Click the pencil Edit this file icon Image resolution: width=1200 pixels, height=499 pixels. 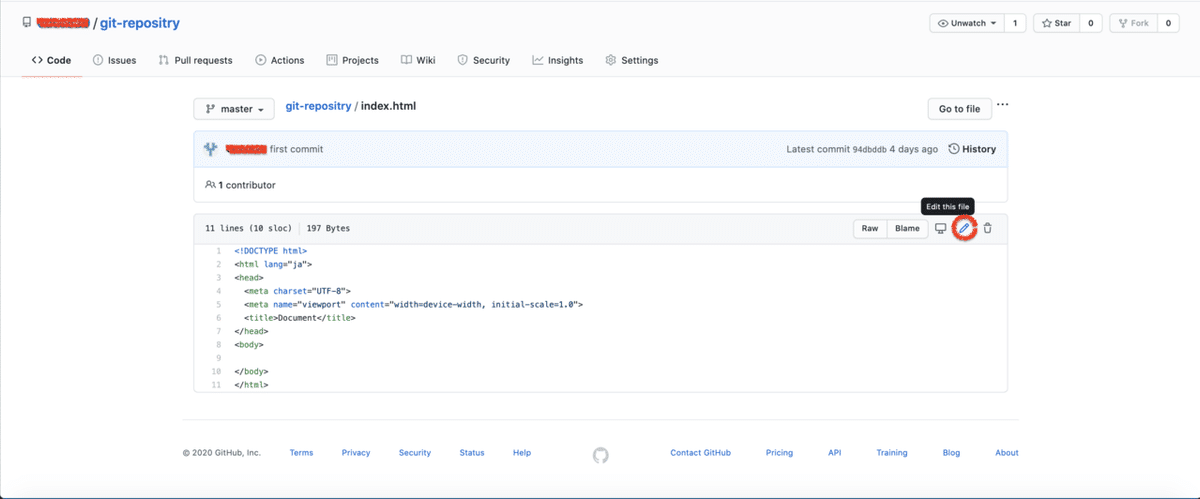click(x=964, y=229)
